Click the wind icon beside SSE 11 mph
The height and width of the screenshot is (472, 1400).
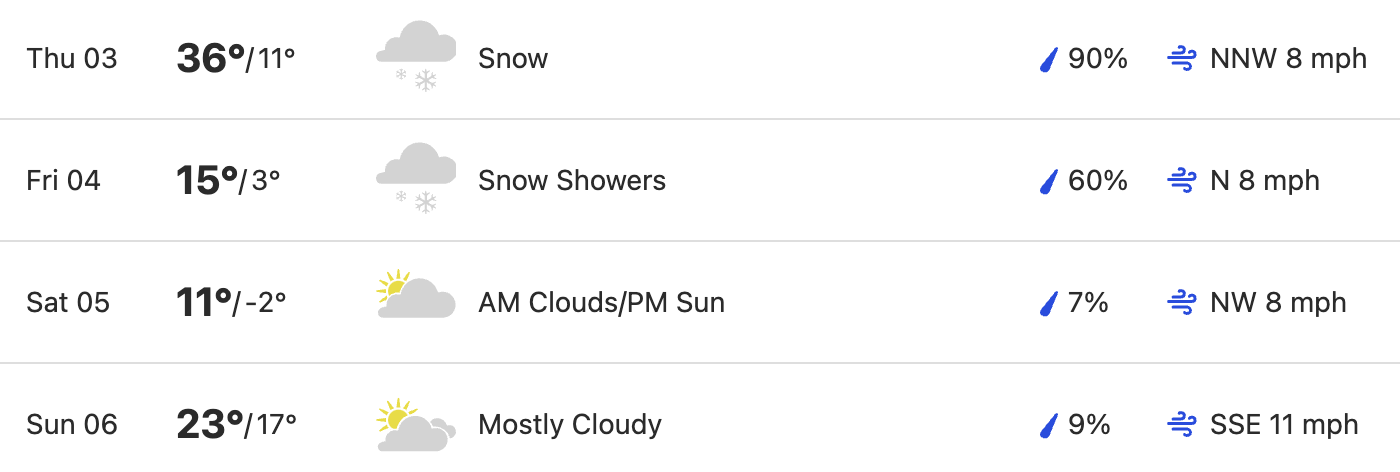(1182, 426)
